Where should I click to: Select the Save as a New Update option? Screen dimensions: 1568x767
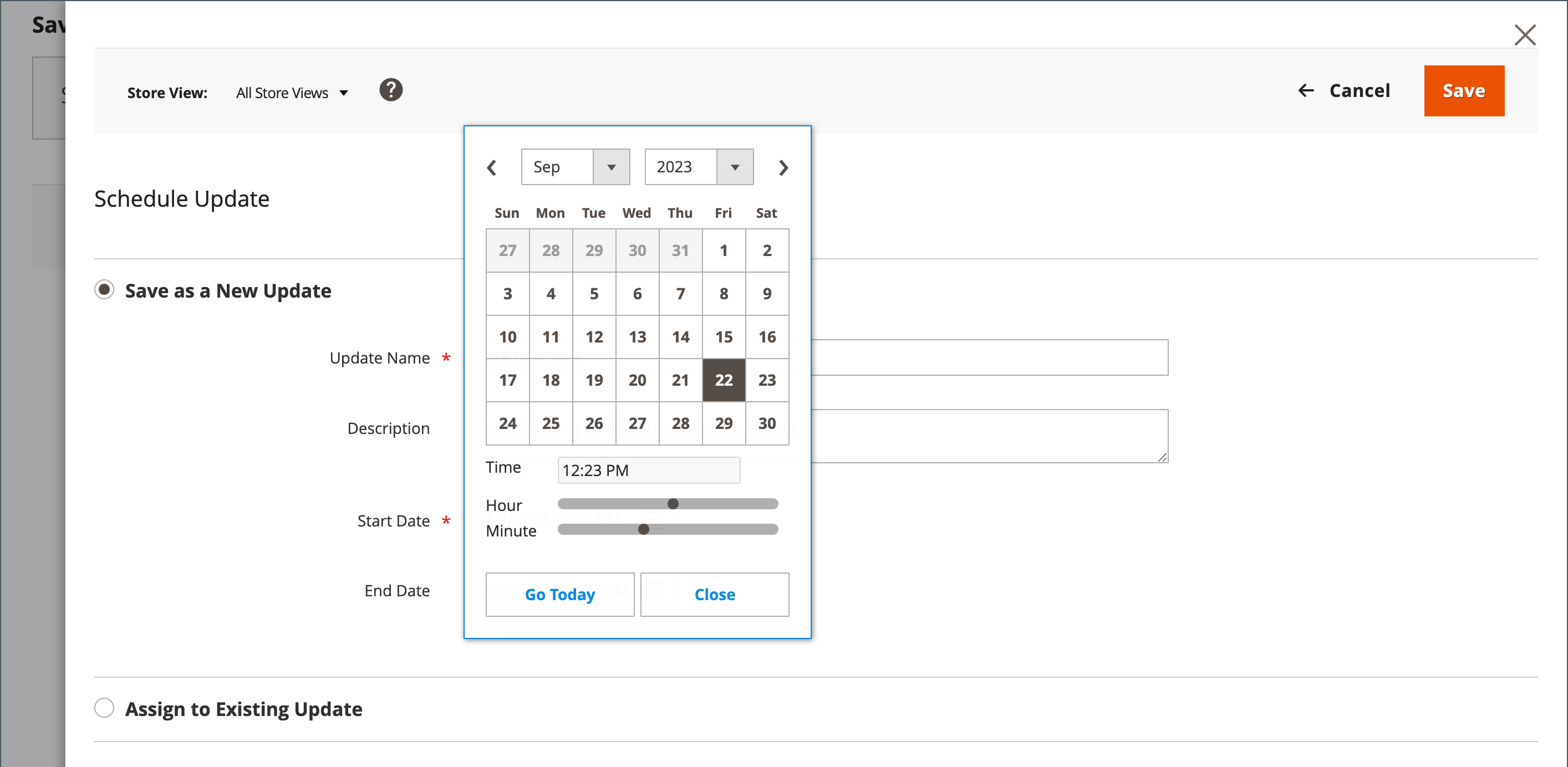[x=104, y=289]
